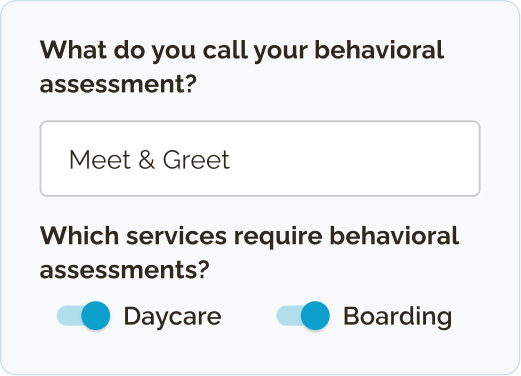Select the word "assessment?" in first question

point(118,84)
